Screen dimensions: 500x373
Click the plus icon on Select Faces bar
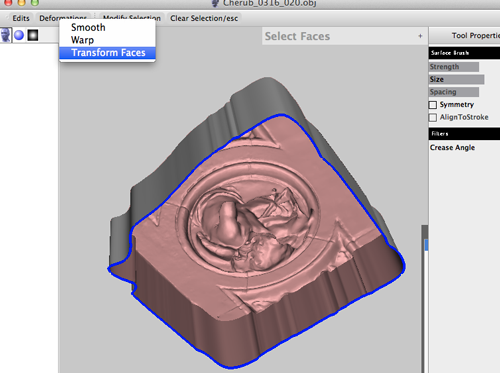pyautogui.click(x=420, y=36)
